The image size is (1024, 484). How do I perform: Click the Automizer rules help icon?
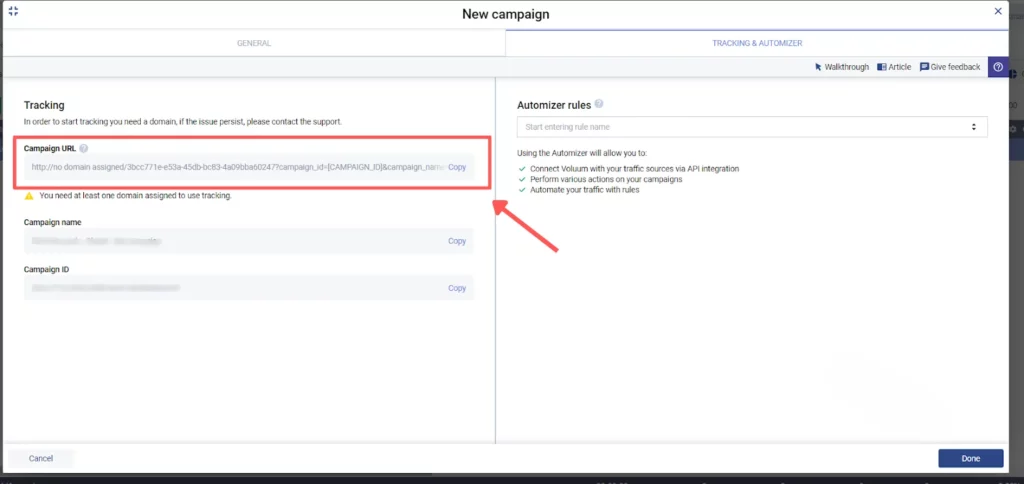point(599,104)
